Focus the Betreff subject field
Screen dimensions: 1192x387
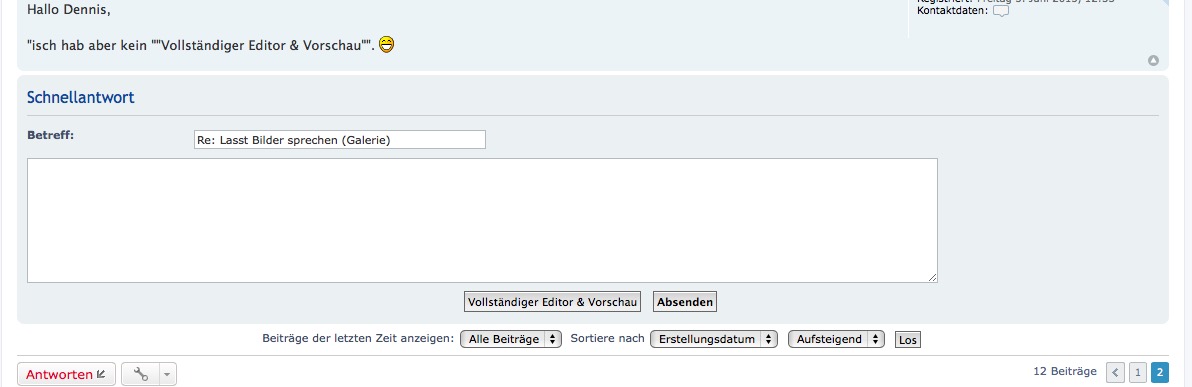click(x=340, y=139)
